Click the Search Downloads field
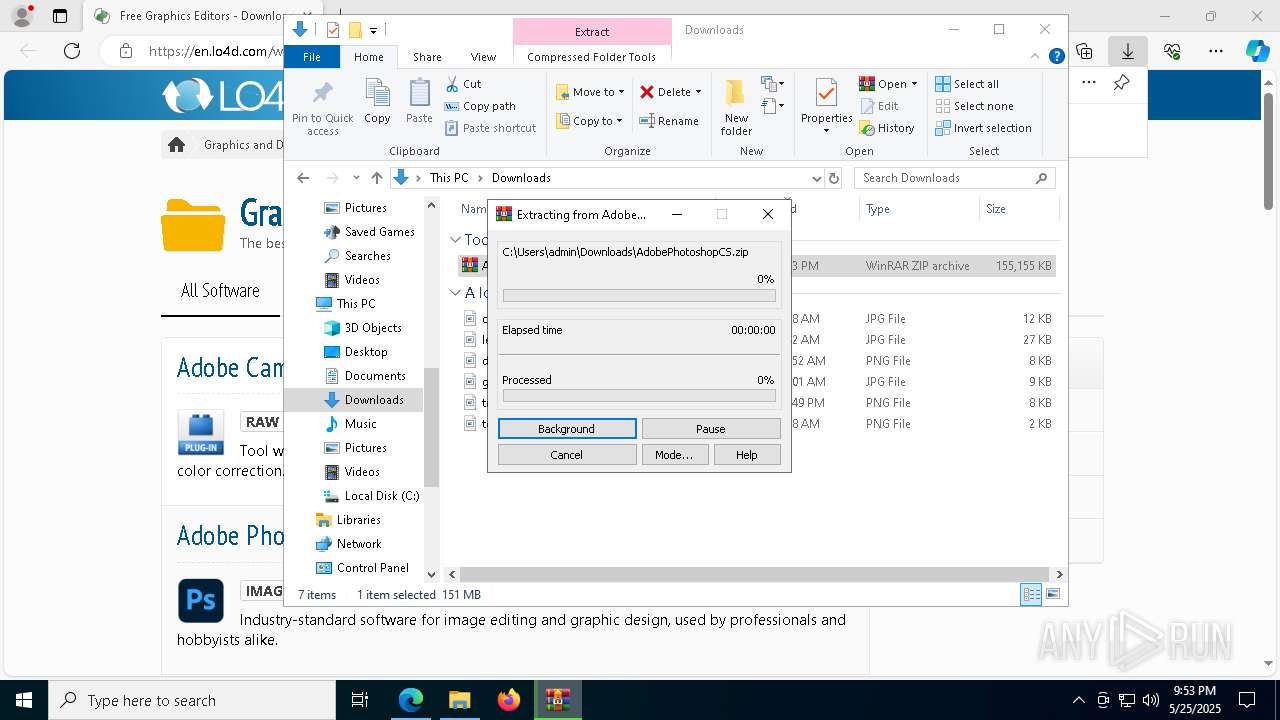The width and height of the screenshot is (1280, 720). click(x=955, y=178)
